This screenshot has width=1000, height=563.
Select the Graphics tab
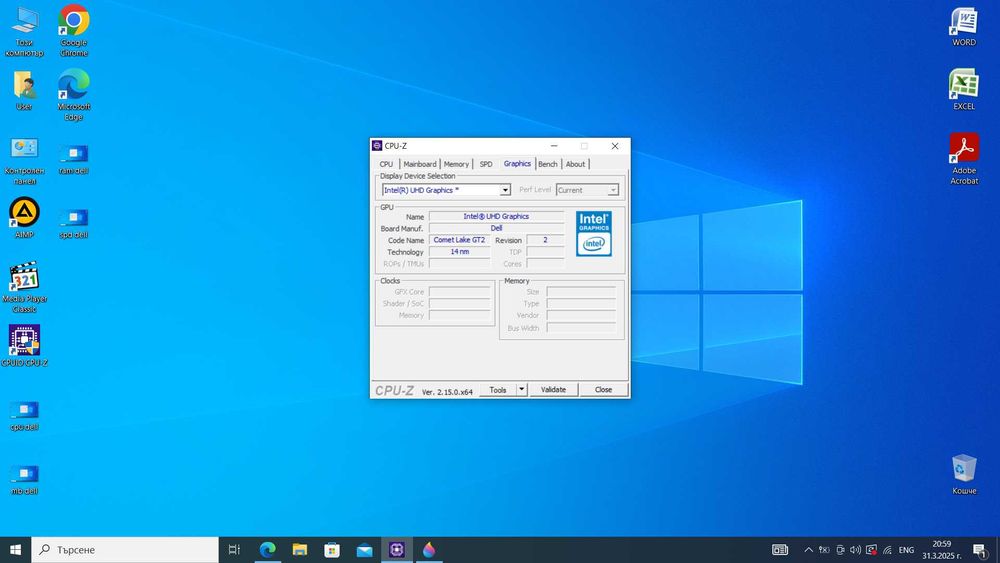(517, 163)
